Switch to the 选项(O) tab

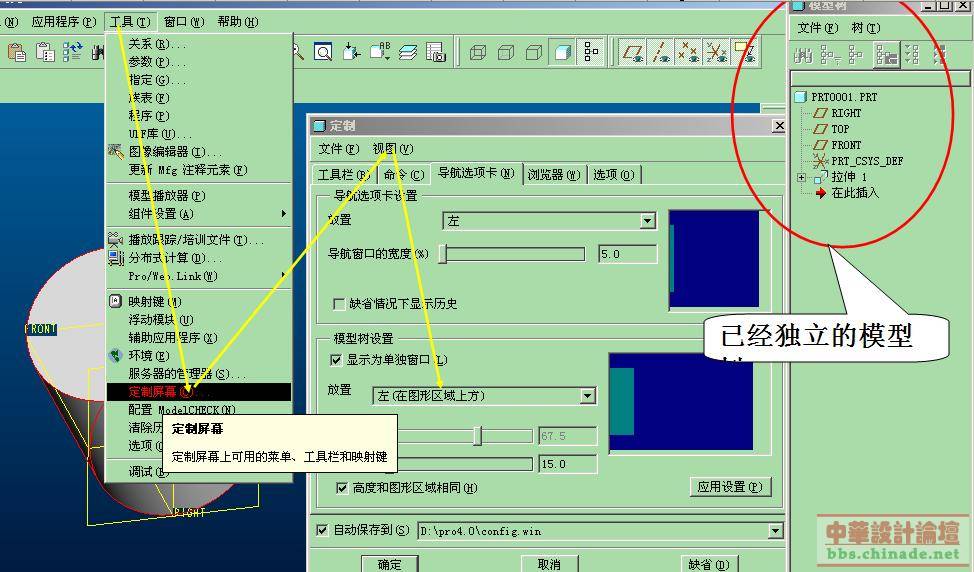click(x=613, y=175)
